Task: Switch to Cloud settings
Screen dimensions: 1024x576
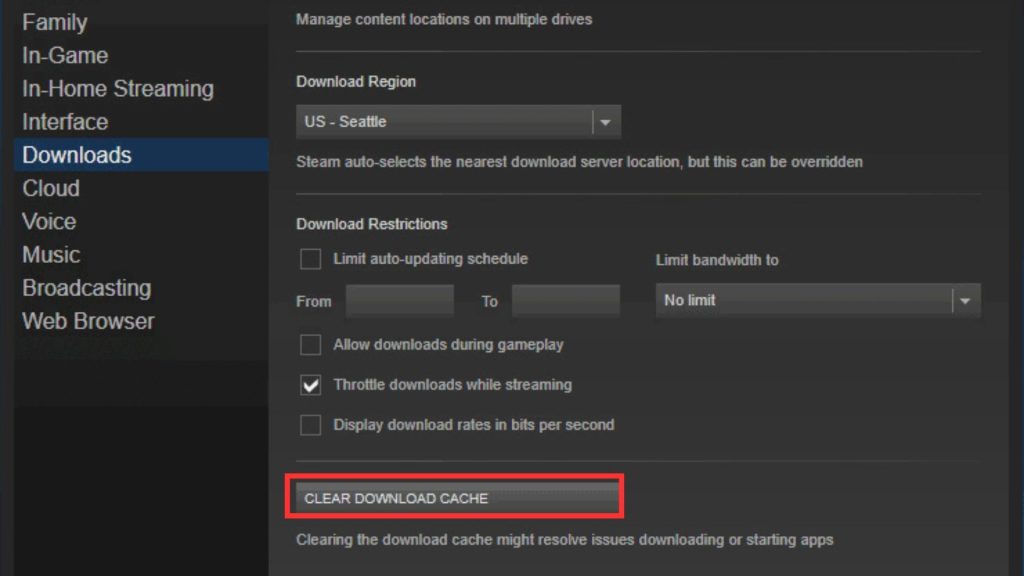Action: pyautogui.click(x=50, y=187)
